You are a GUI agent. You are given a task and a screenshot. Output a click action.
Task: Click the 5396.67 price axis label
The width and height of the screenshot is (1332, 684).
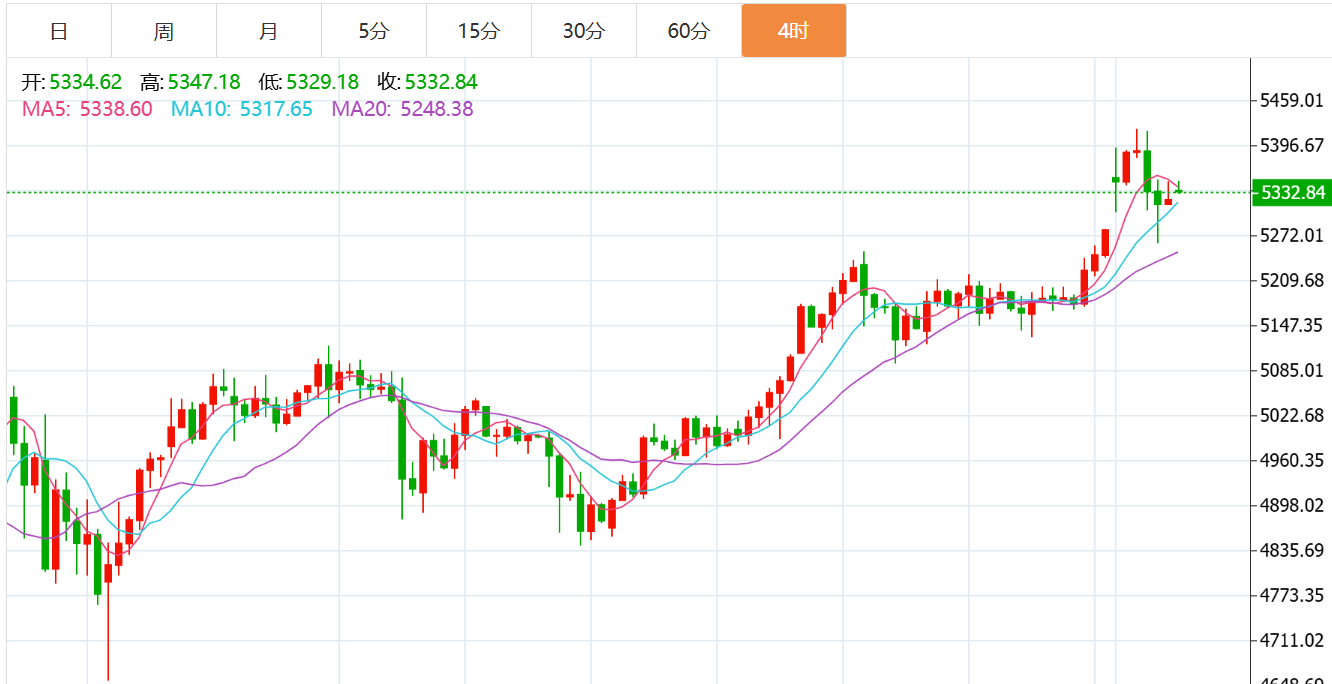click(1292, 146)
